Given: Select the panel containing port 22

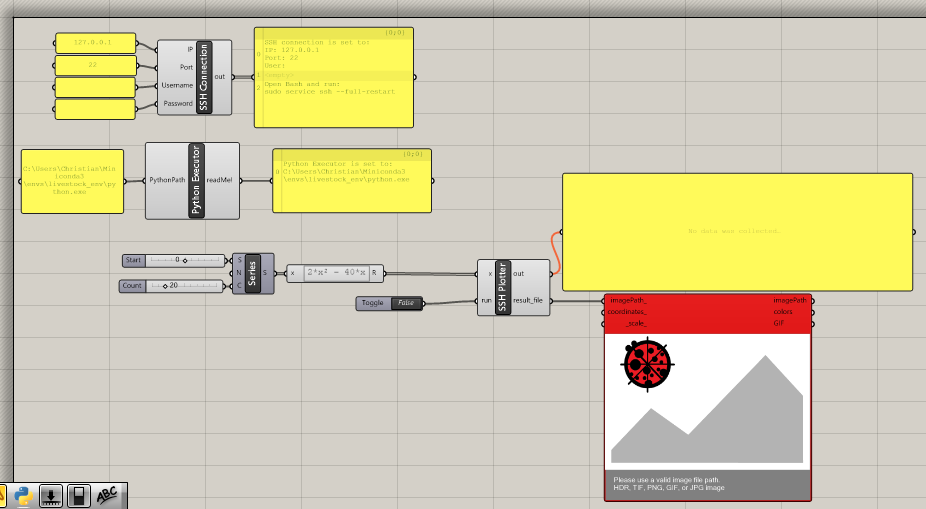Looking at the screenshot, I should click(95, 65).
